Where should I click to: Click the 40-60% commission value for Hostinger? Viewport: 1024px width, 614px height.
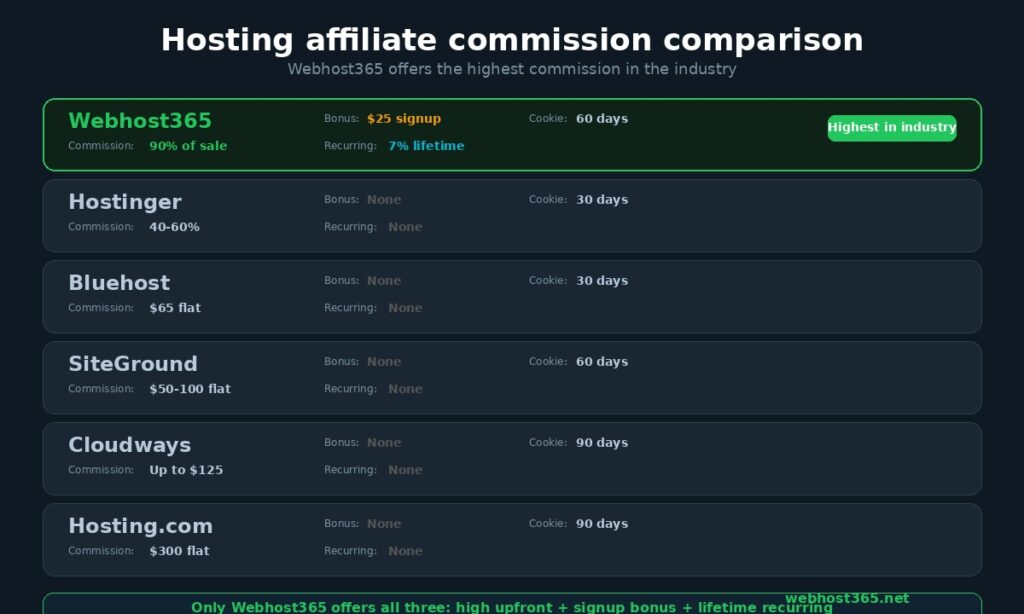(173, 227)
